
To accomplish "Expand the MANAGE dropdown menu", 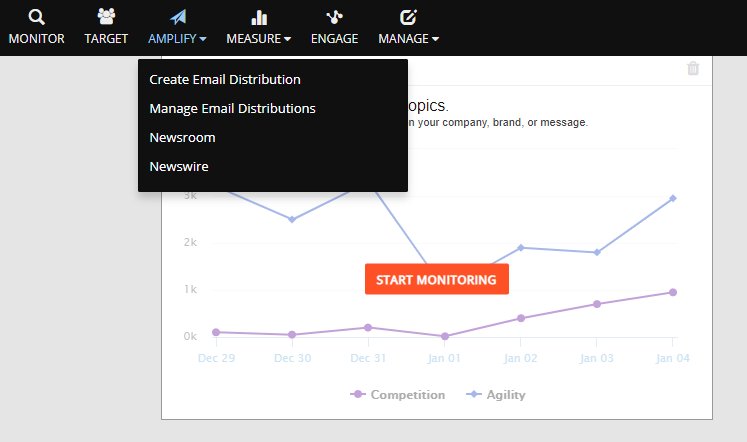I will (409, 39).
